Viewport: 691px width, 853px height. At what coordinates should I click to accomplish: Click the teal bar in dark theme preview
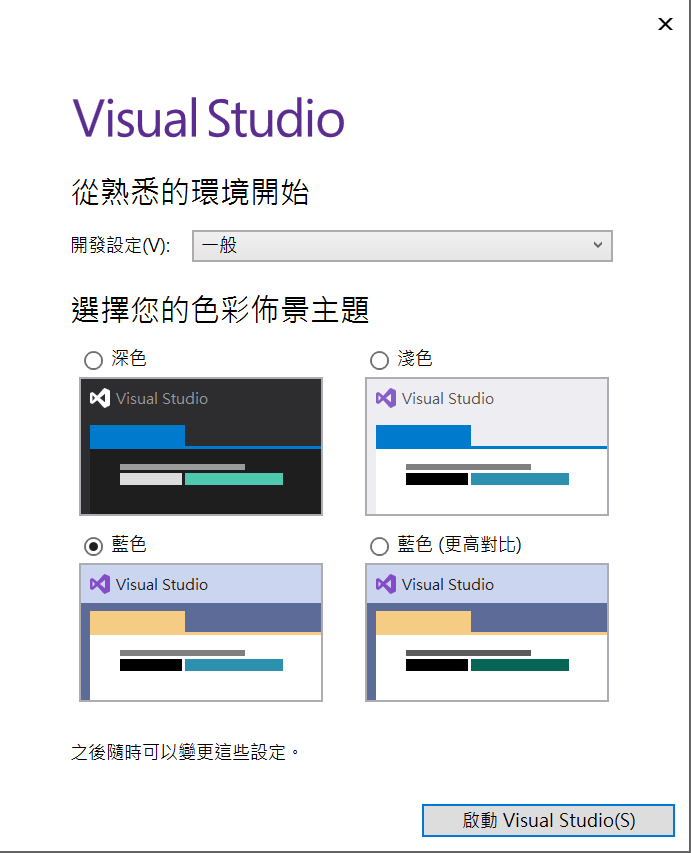coord(234,479)
